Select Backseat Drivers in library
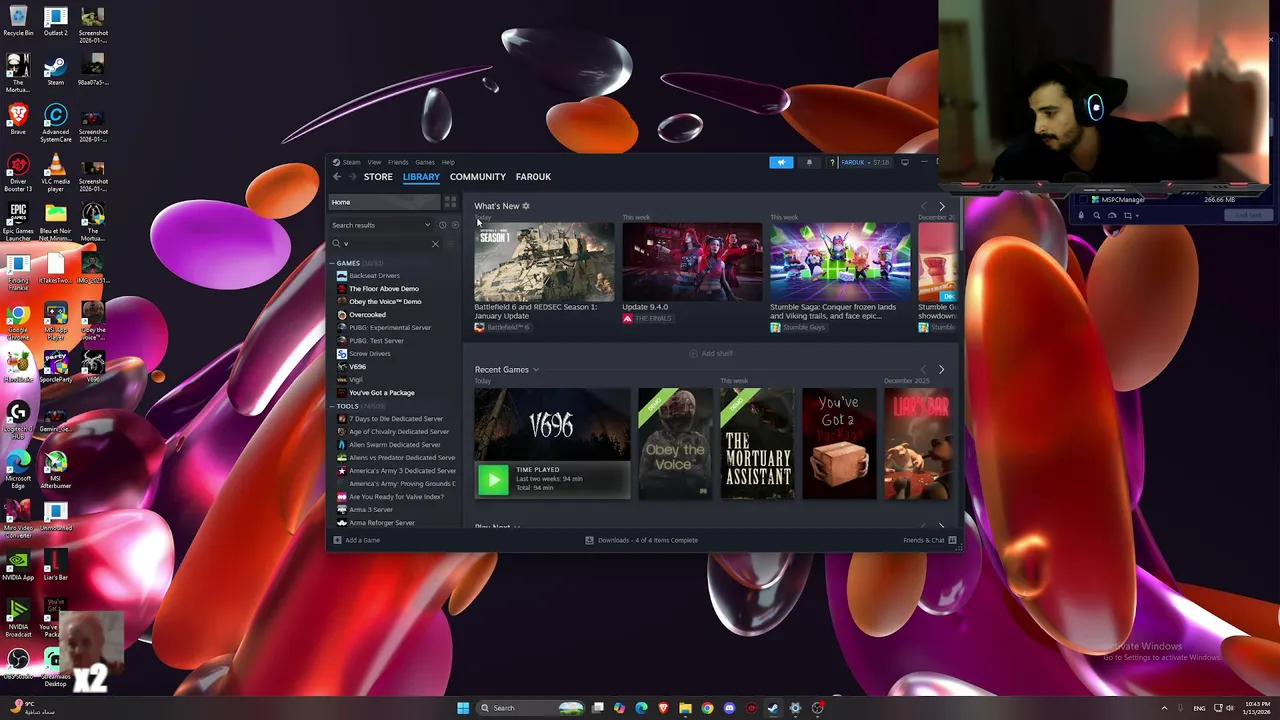This screenshot has width=1280, height=720. pos(374,276)
